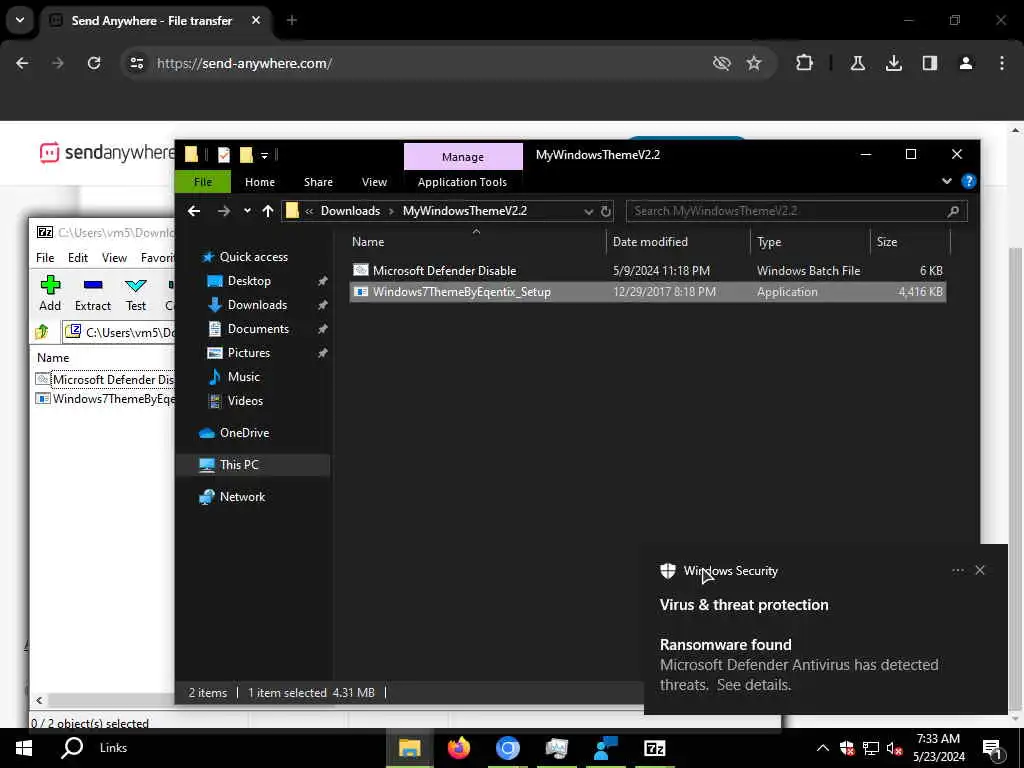Image resolution: width=1024 pixels, height=768 pixels.
Task: Open Documents in navigation pane
Action: [257, 329]
